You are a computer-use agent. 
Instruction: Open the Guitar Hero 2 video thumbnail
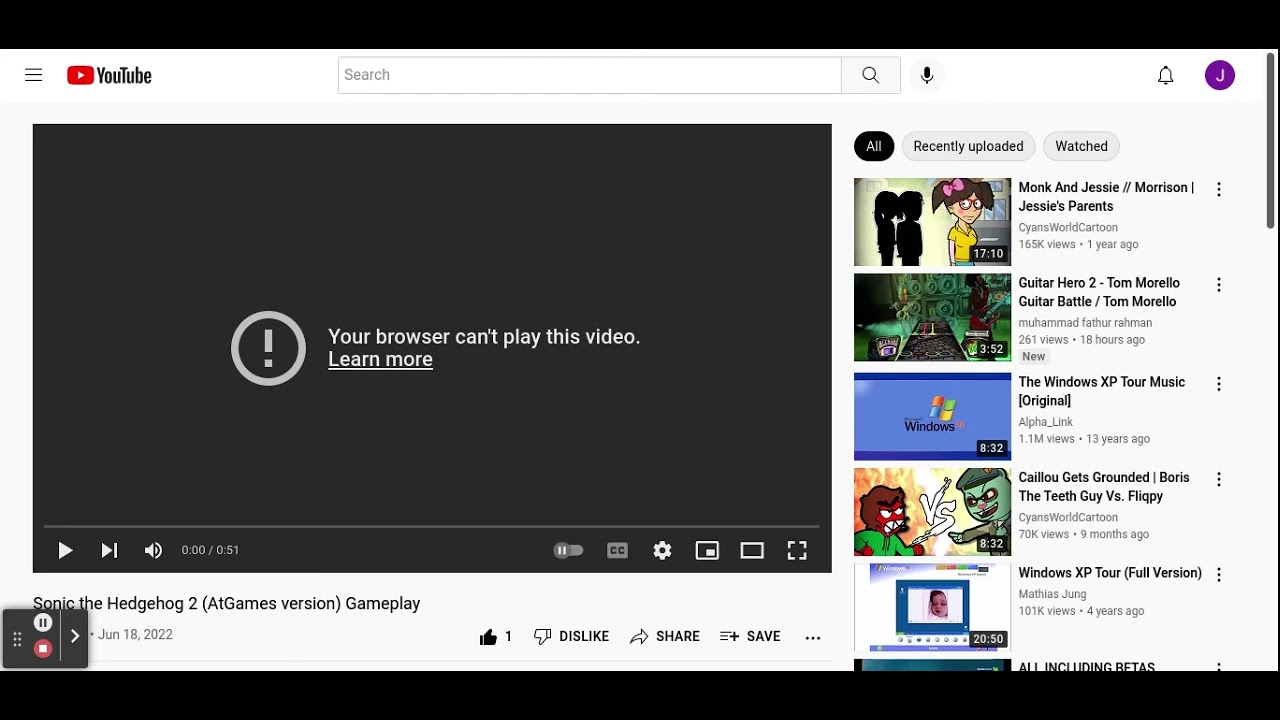point(932,317)
